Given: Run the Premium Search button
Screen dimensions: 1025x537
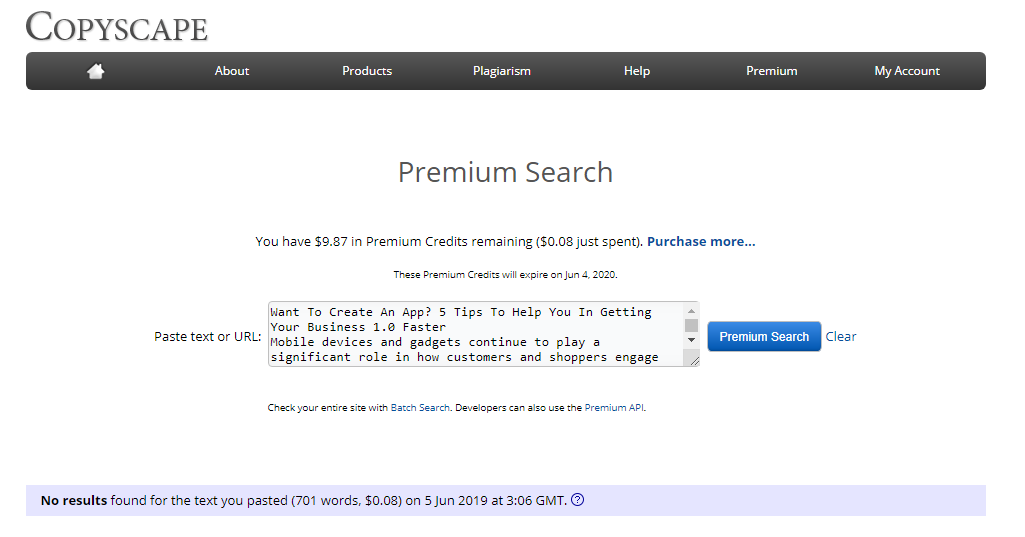Looking at the screenshot, I should point(764,336).
